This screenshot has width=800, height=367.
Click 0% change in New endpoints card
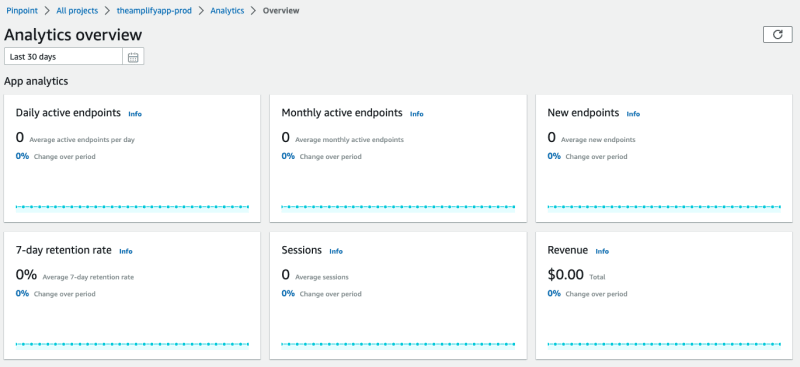[x=554, y=156]
